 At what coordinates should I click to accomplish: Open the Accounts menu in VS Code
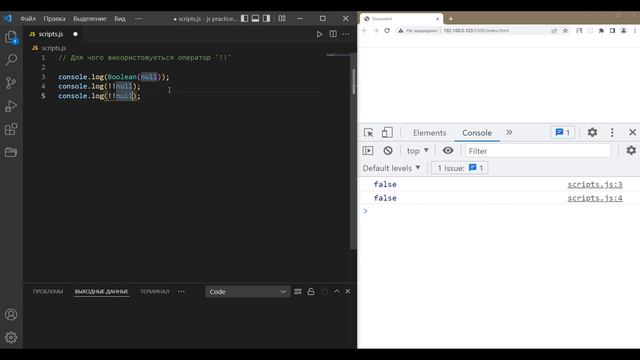(x=11, y=314)
